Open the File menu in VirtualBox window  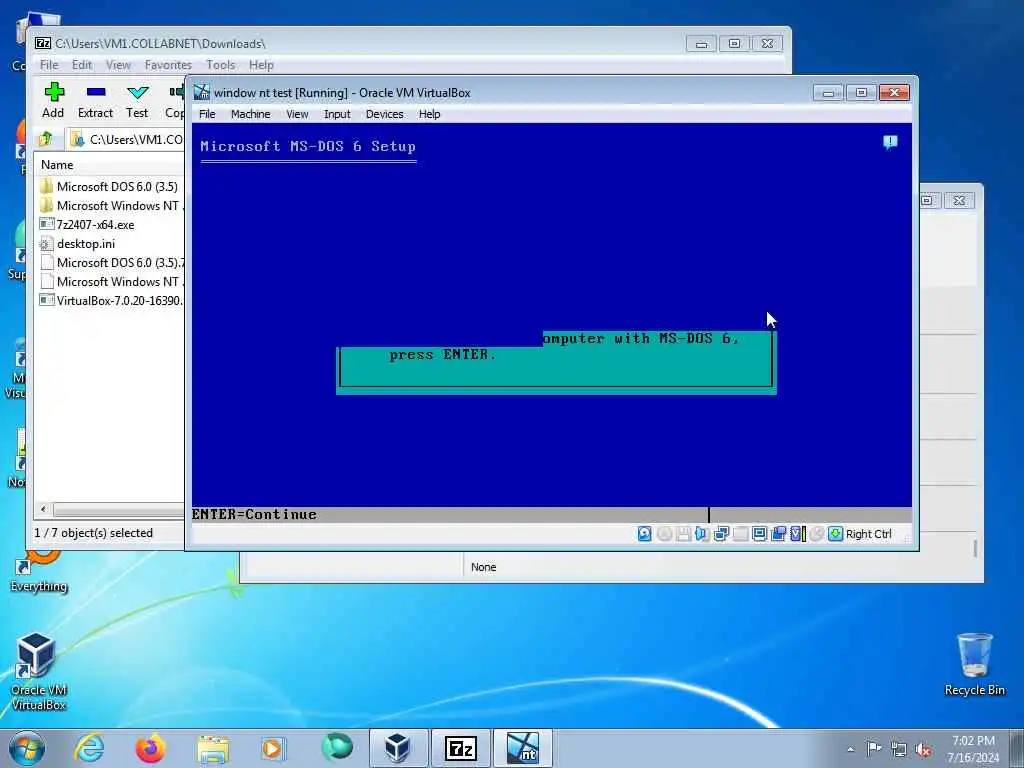click(207, 114)
